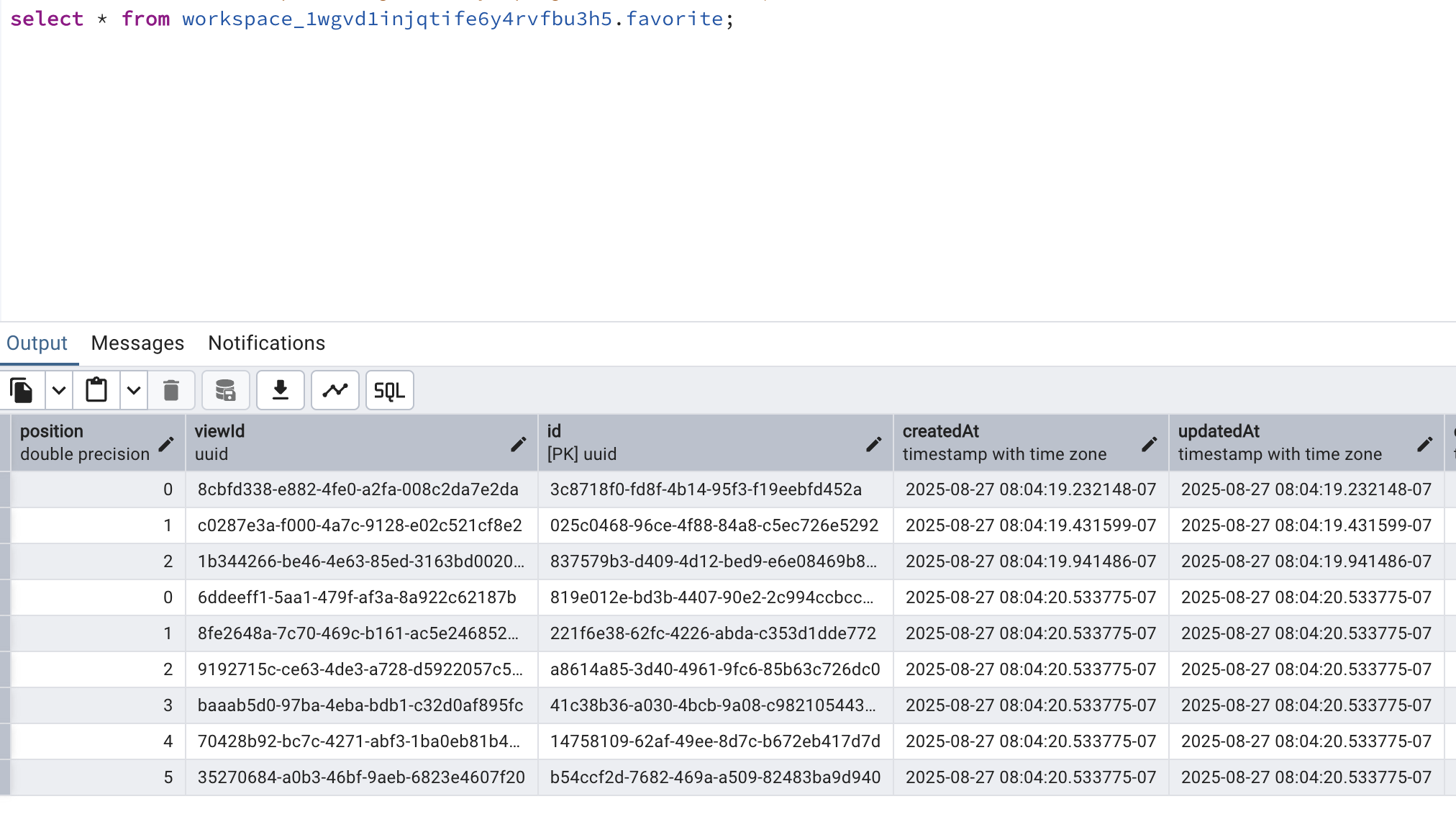The height and width of the screenshot is (822, 1456).
Task: Click the save data changes icon
Action: tap(225, 391)
